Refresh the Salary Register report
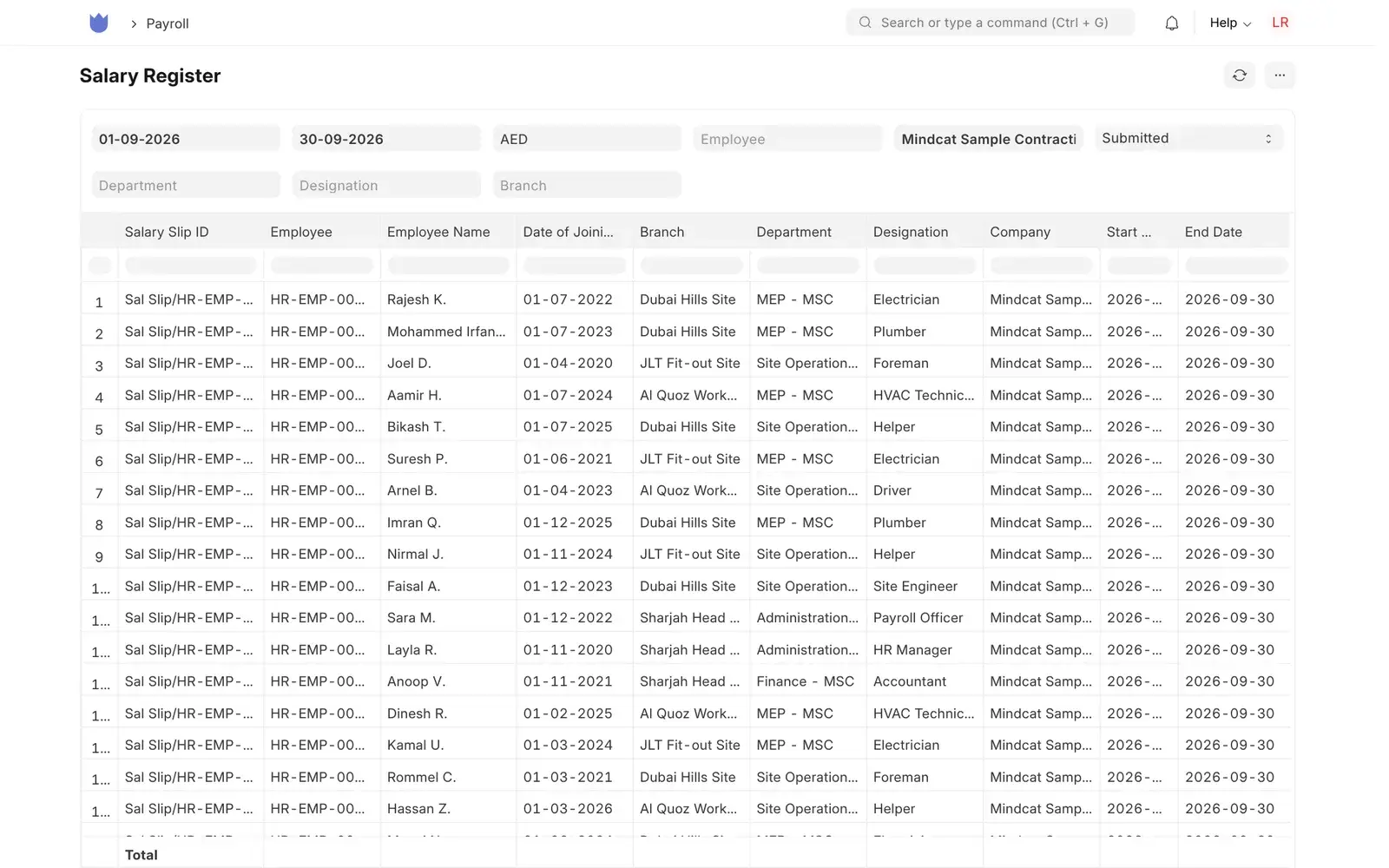This screenshot has height=868, width=1389. [x=1239, y=76]
